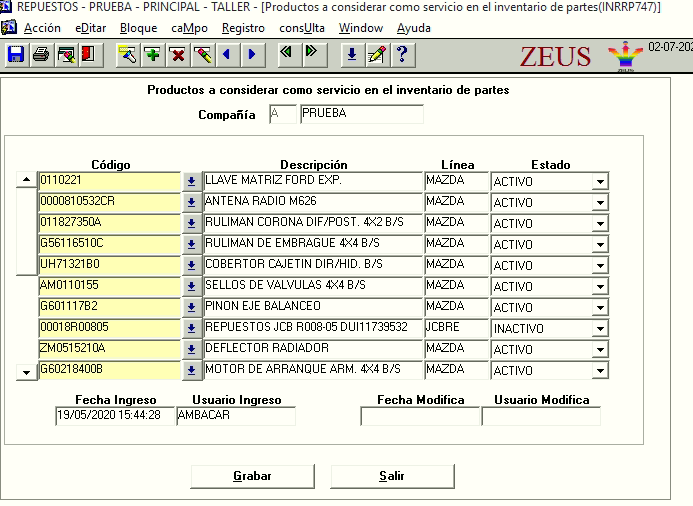Click the question mark help icon
Screen dimensions: 693x506
point(401,55)
